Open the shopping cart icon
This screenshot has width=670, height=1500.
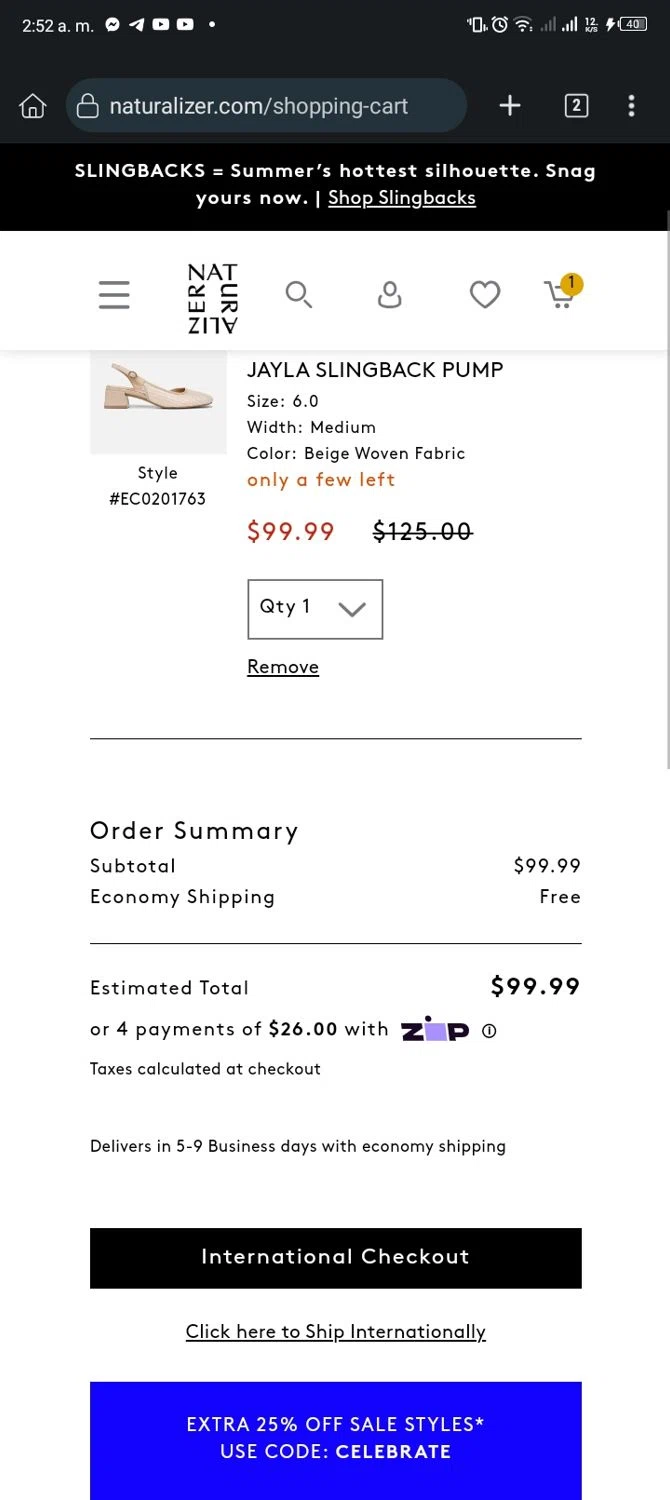pos(563,291)
